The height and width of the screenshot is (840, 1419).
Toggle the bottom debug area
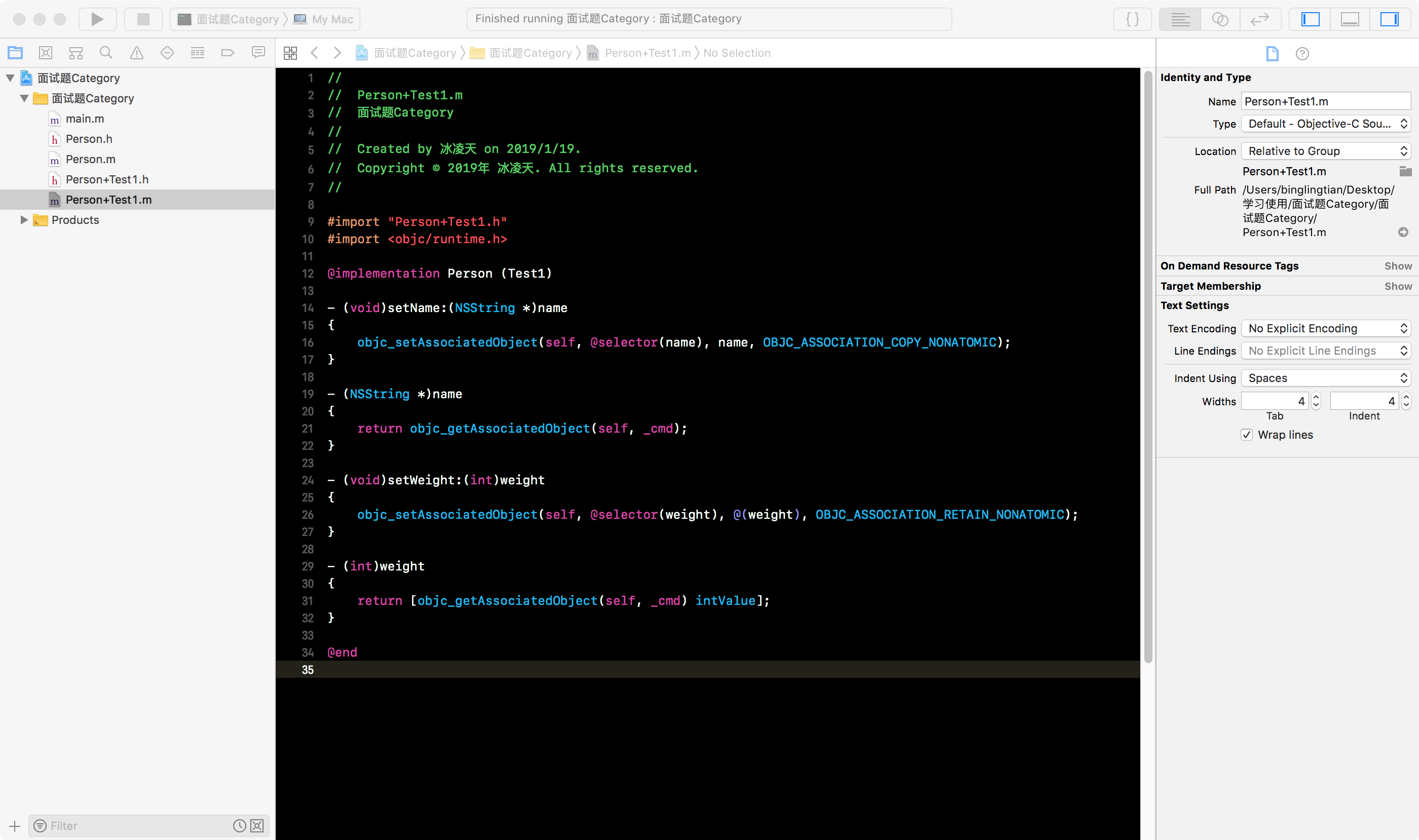point(1350,19)
